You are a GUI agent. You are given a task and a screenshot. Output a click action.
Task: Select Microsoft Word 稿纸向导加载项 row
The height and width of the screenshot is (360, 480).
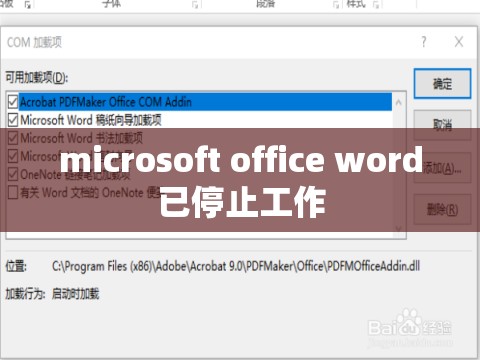point(205,120)
